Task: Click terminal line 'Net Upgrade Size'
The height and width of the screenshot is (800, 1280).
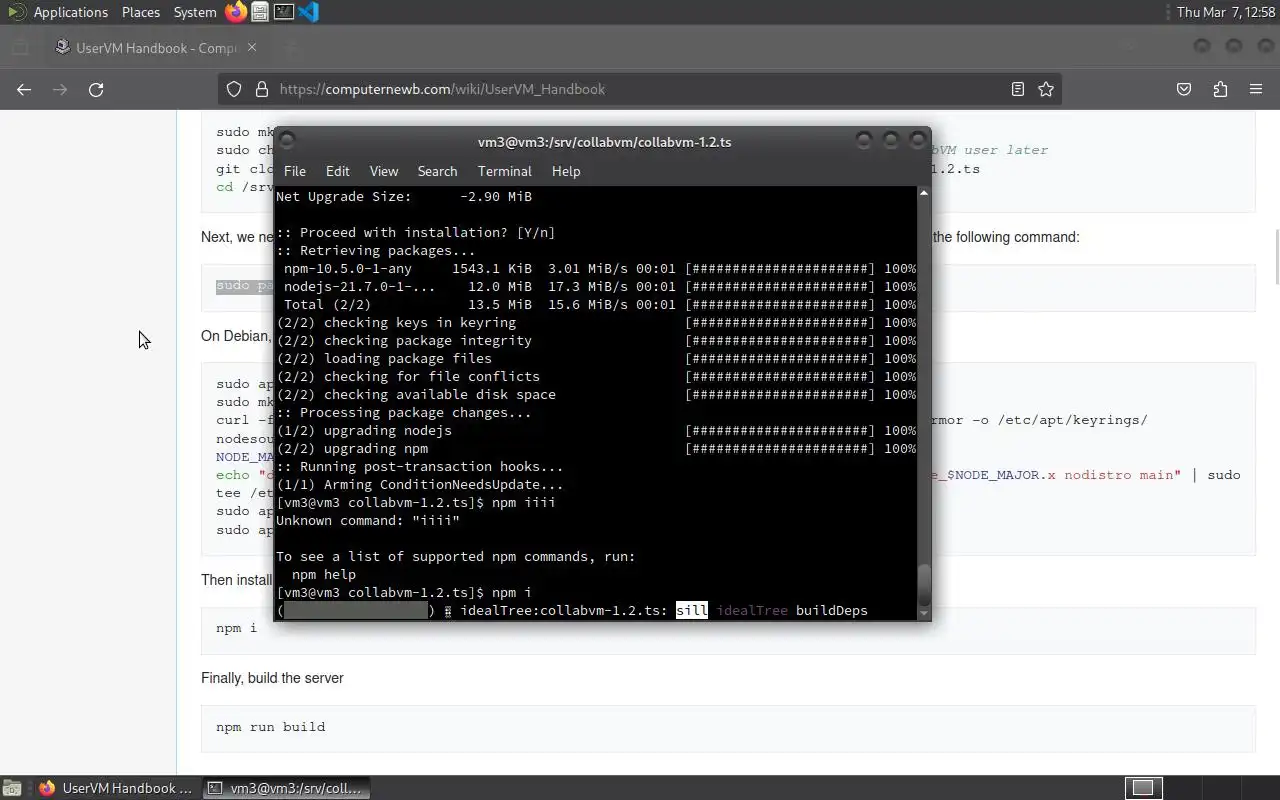Action: (404, 197)
